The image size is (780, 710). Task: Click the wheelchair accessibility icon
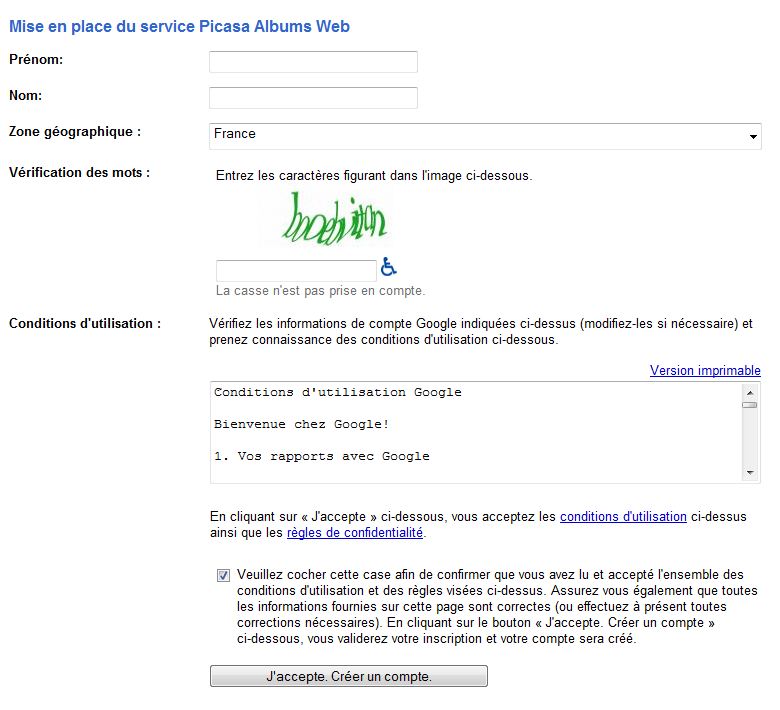(388, 267)
